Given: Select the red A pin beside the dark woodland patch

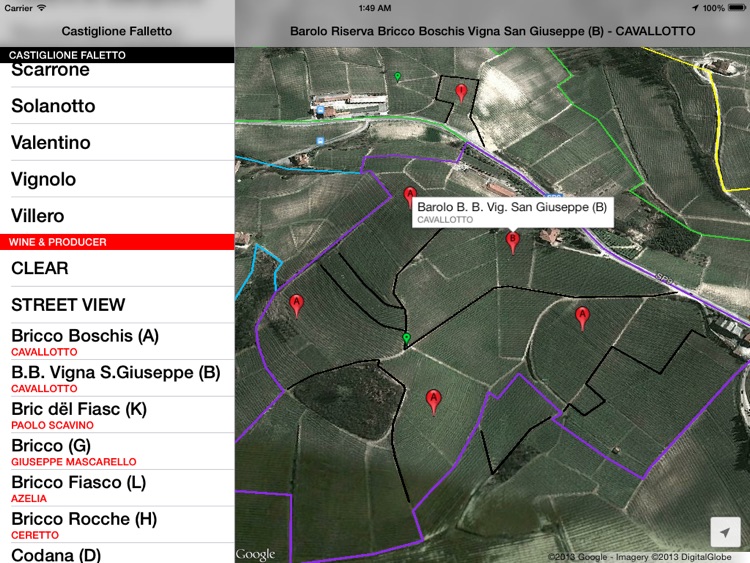Looking at the screenshot, I should click(x=433, y=401).
